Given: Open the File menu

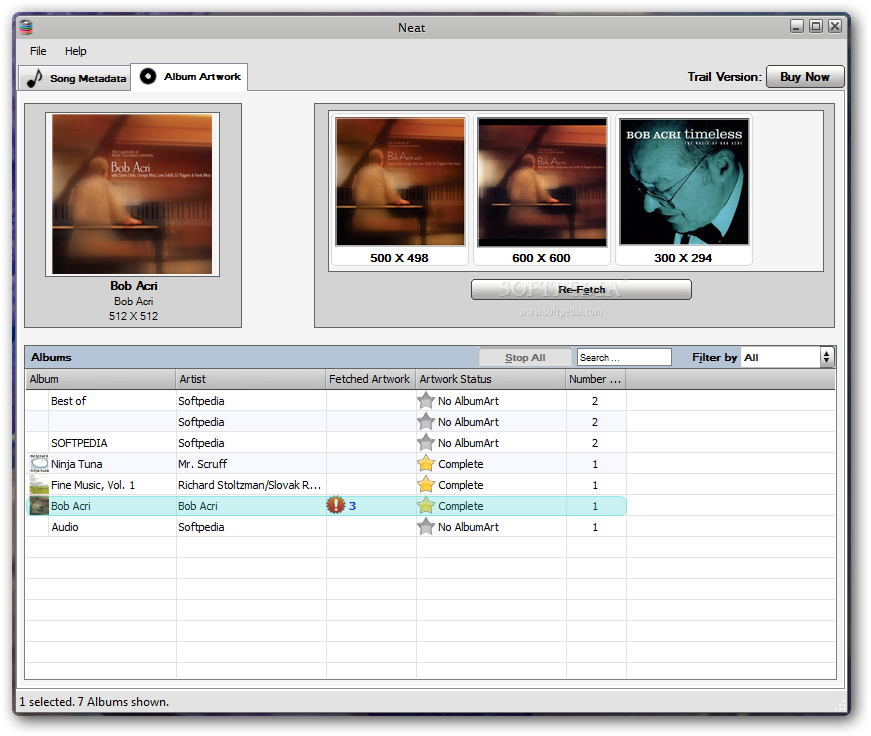Looking at the screenshot, I should tap(38, 51).
